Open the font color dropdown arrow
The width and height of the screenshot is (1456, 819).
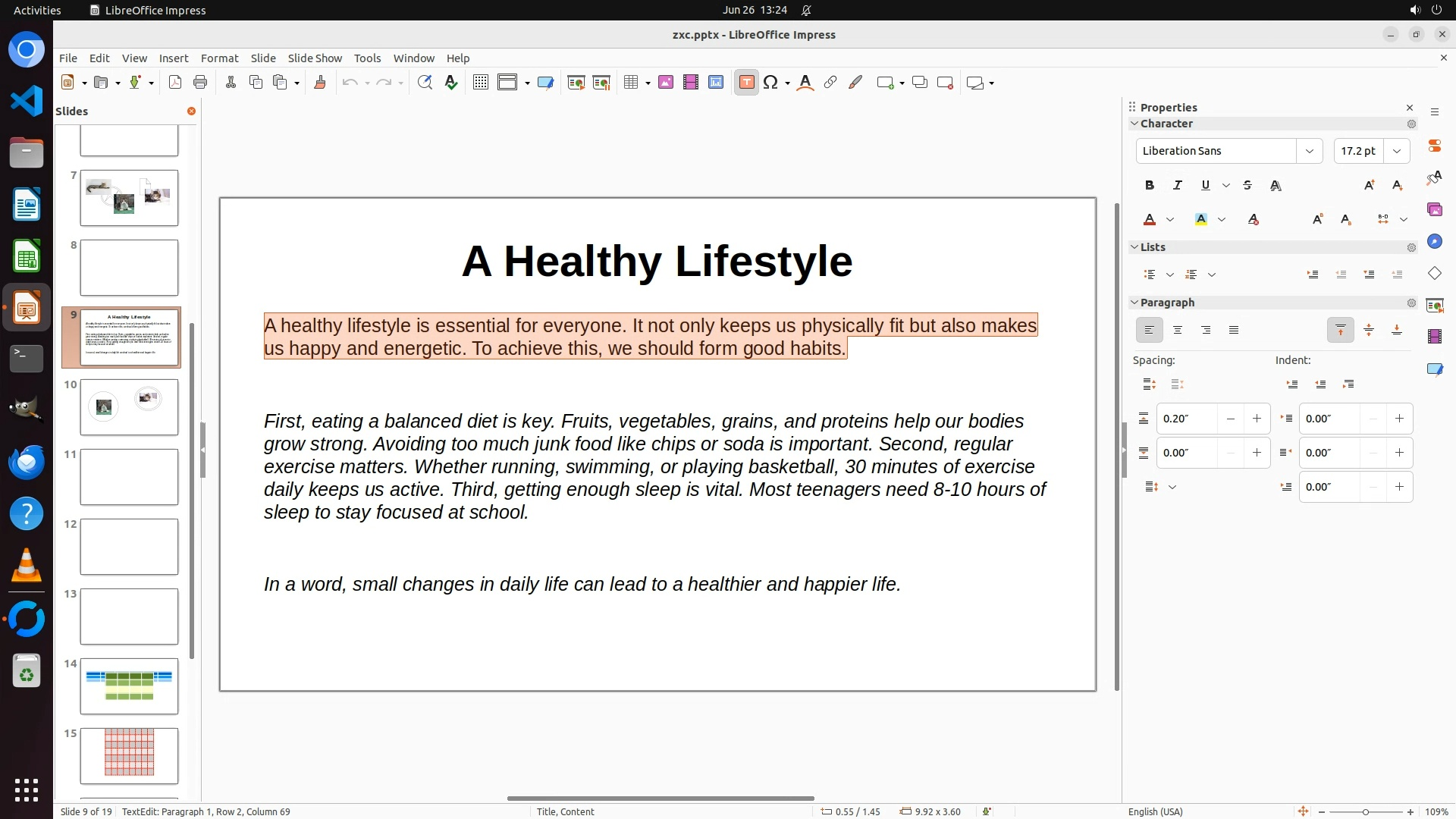[1170, 219]
